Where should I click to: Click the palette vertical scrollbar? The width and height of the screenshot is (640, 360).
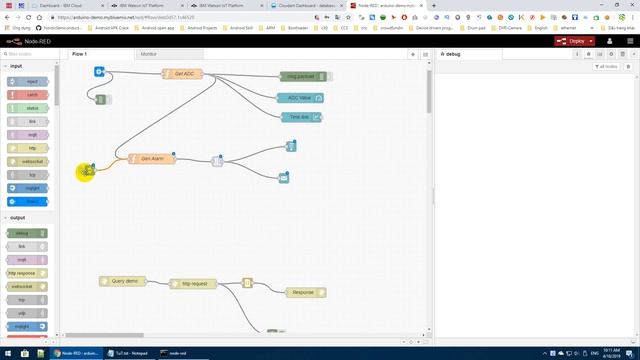pos(57,85)
